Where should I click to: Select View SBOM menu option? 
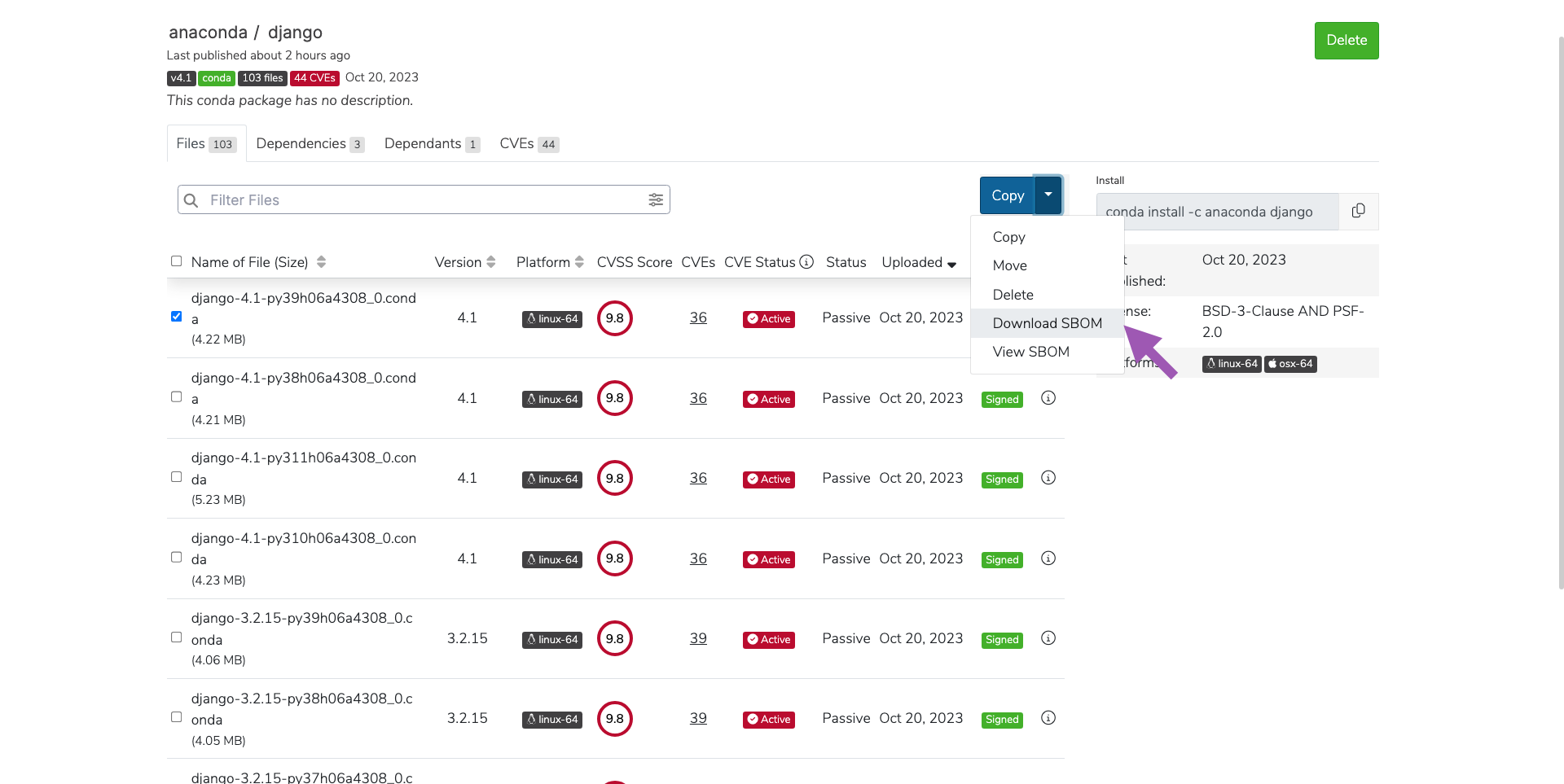point(1048,352)
